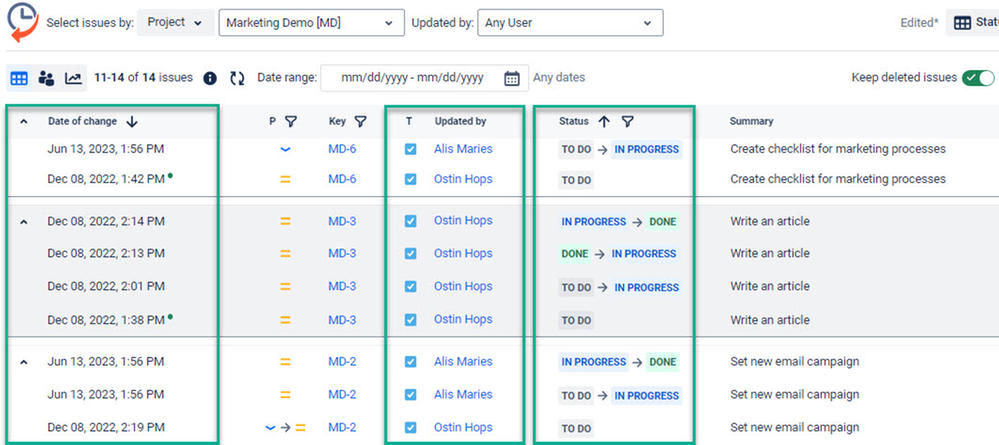
Task: Click the Any dates label
Action: (x=559, y=78)
